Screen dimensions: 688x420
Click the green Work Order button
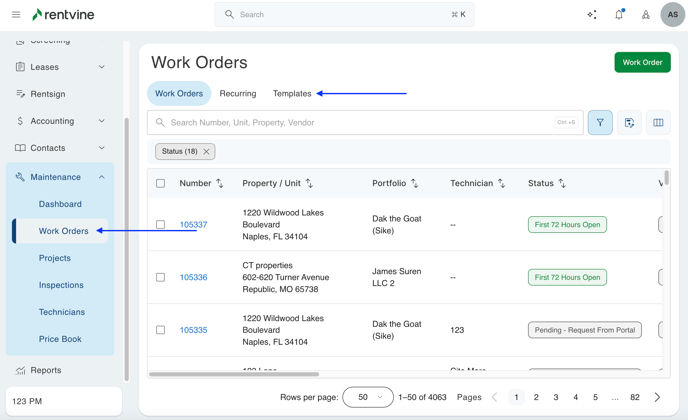pos(642,62)
